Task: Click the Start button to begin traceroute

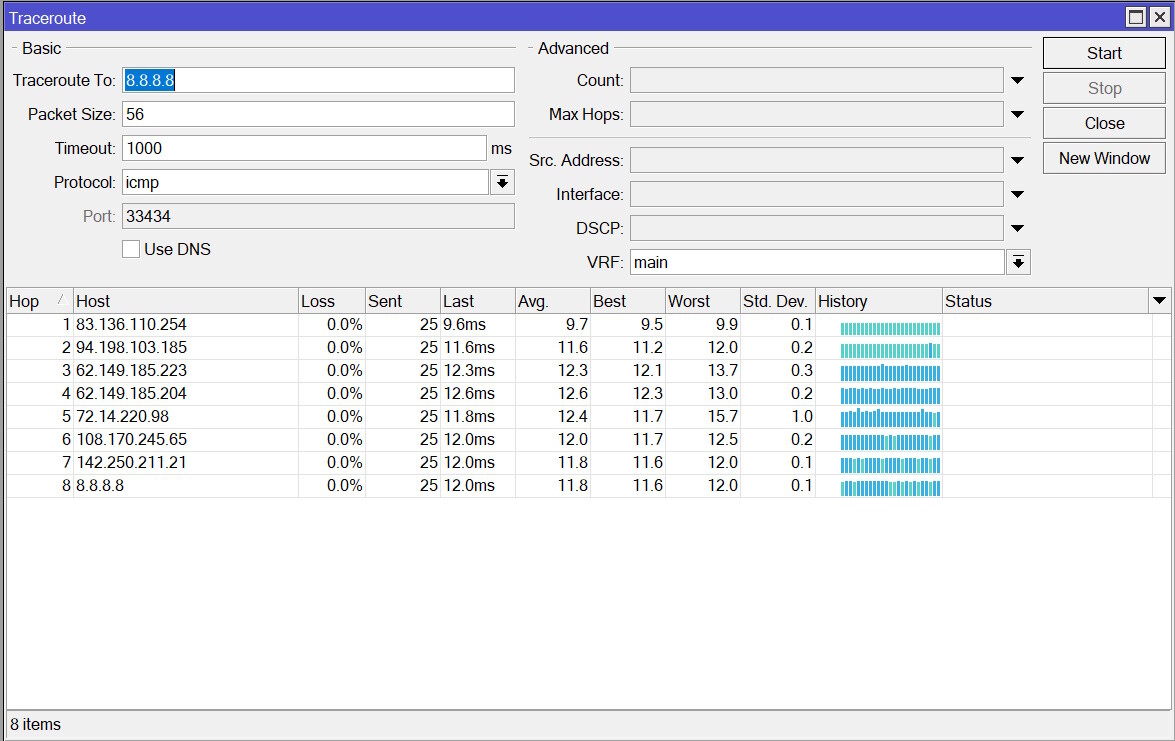Action: 1103,53
